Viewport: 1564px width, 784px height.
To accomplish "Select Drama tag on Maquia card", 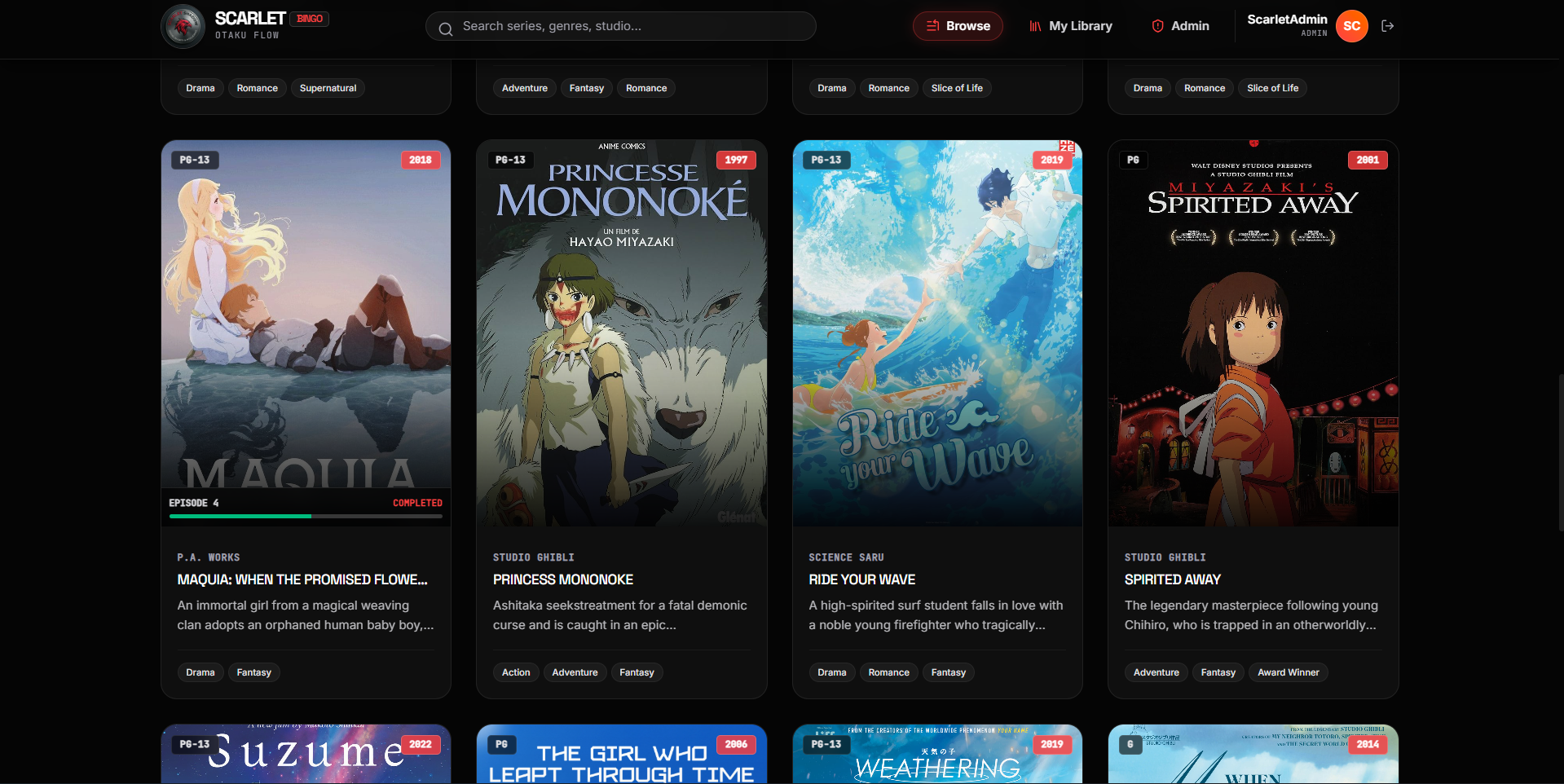I will point(200,672).
